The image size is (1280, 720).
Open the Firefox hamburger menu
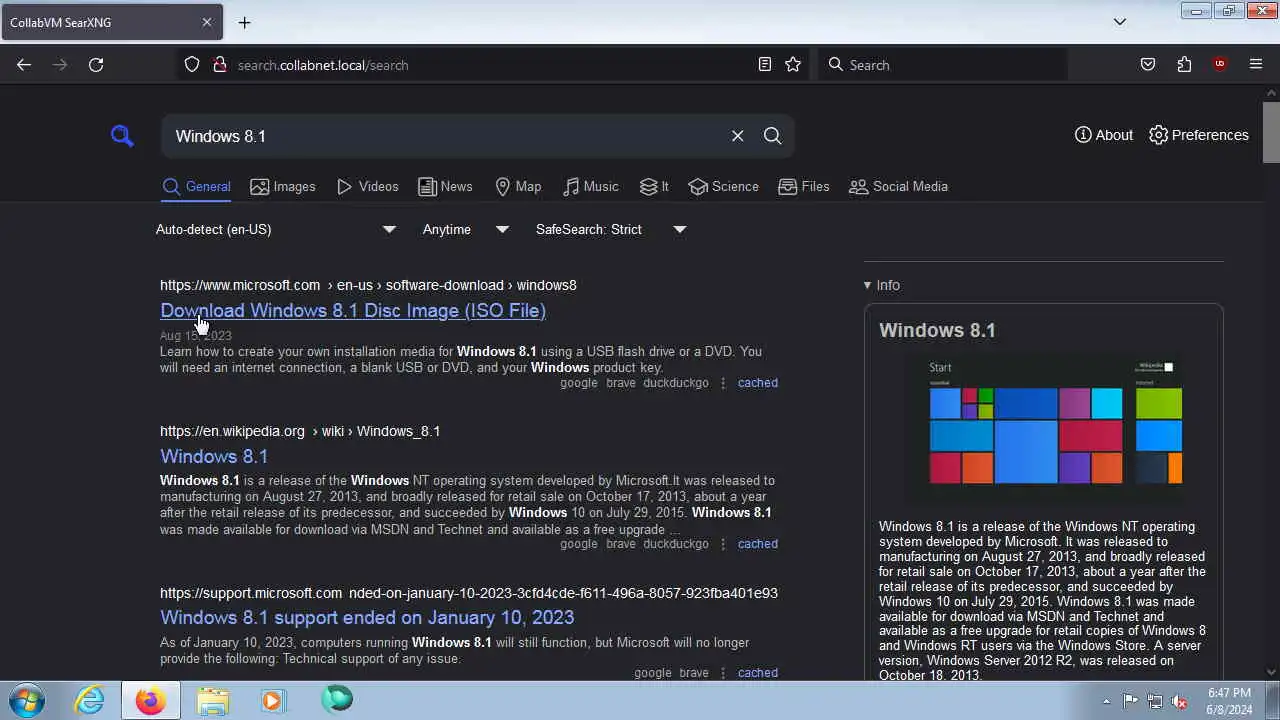tap(1256, 65)
